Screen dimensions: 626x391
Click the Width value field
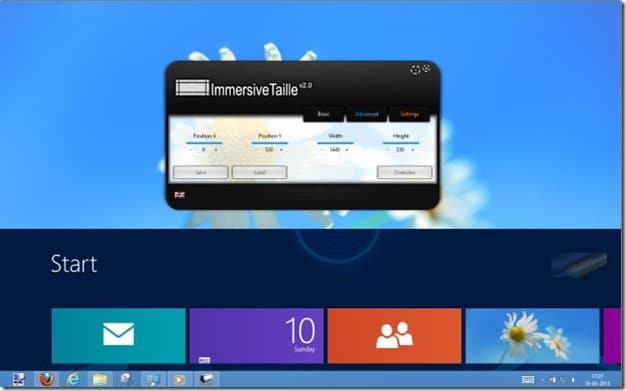coord(335,150)
